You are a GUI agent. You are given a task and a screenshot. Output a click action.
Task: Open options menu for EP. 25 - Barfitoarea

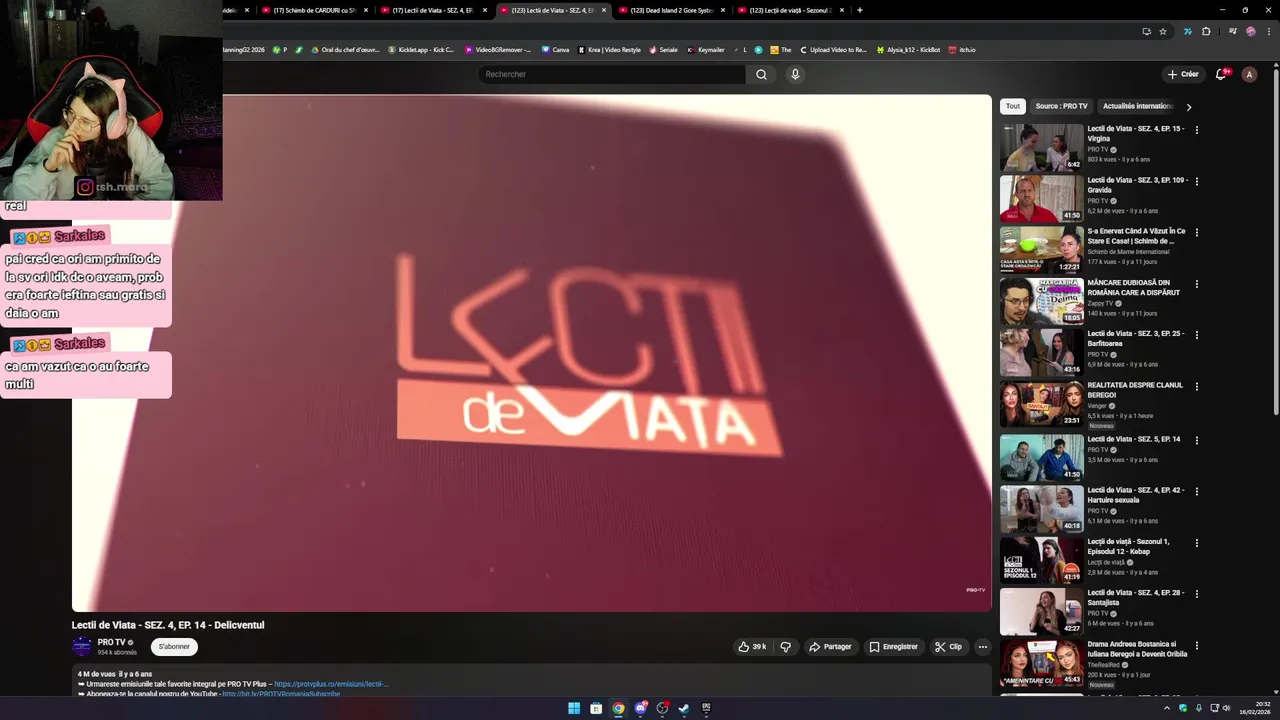[x=1196, y=335]
